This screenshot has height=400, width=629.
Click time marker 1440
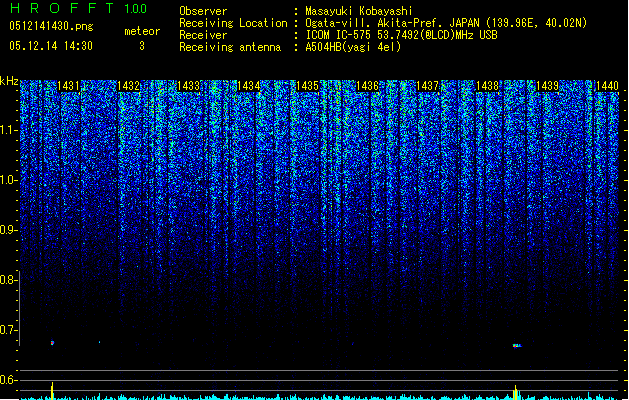pyautogui.click(x=607, y=86)
